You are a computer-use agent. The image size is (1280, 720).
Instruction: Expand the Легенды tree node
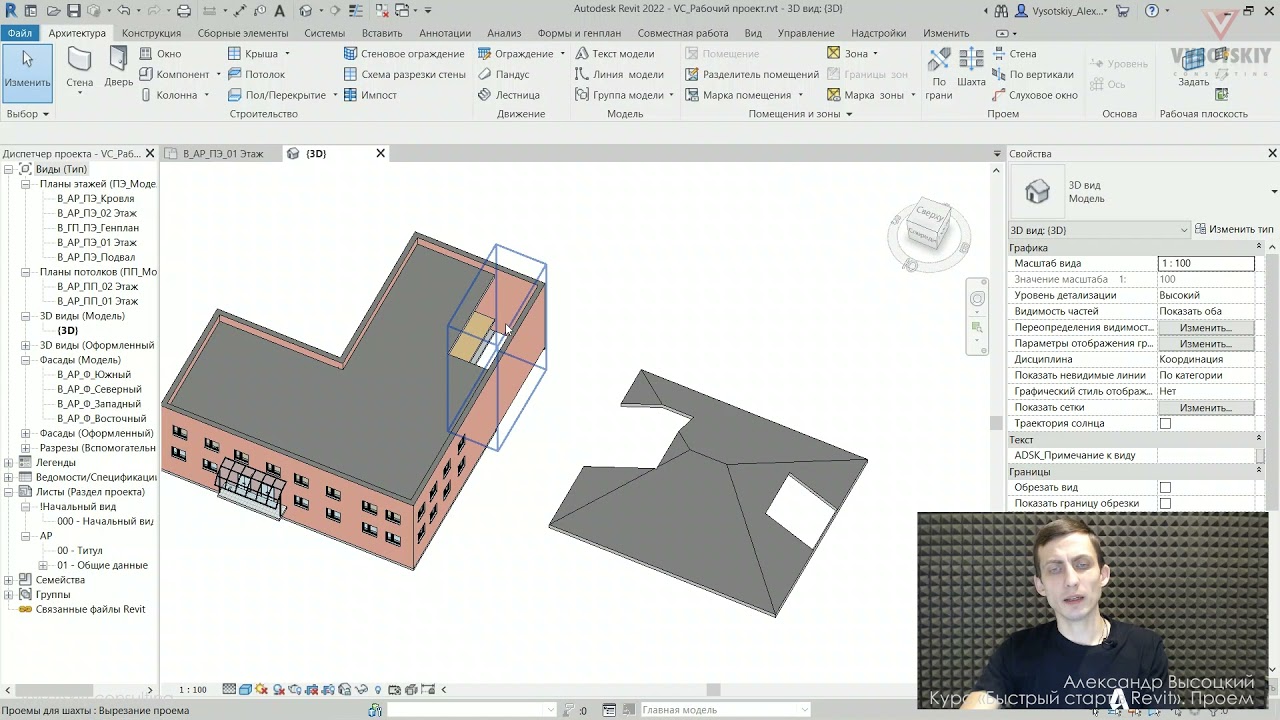(9, 463)
